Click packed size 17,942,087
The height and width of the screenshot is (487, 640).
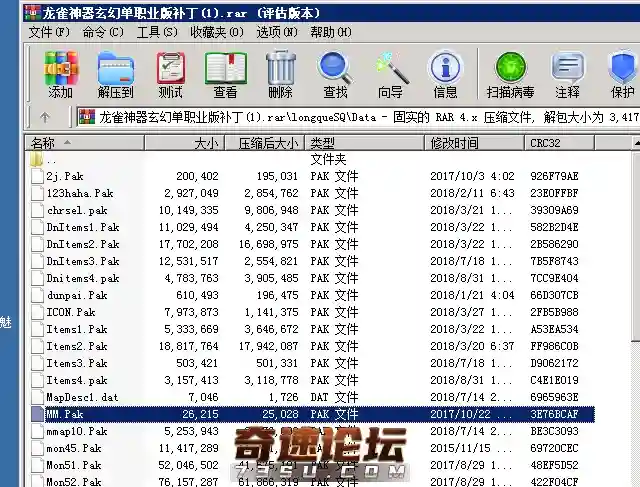coord(269,346)
